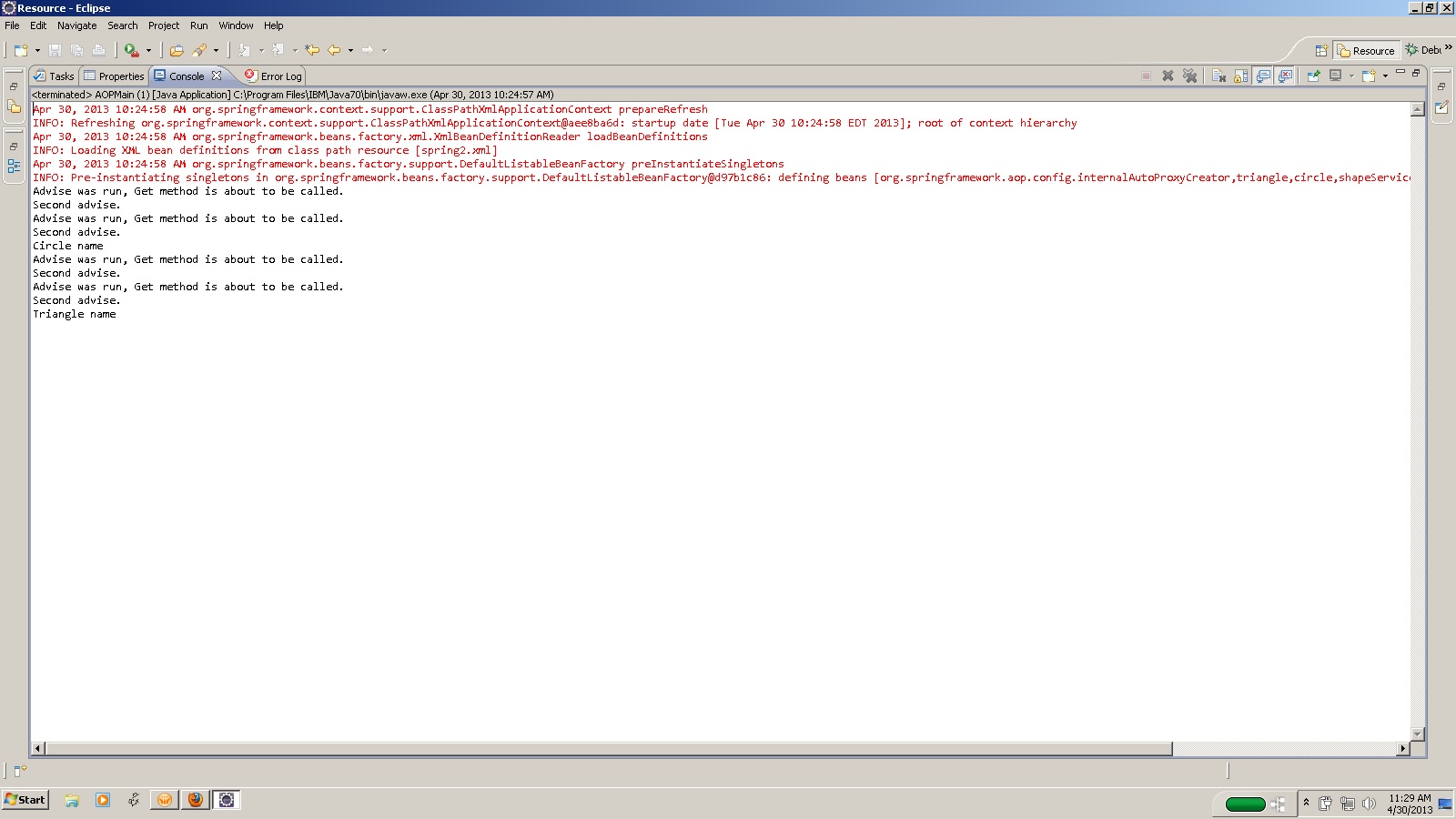Open the File menu

12,25
